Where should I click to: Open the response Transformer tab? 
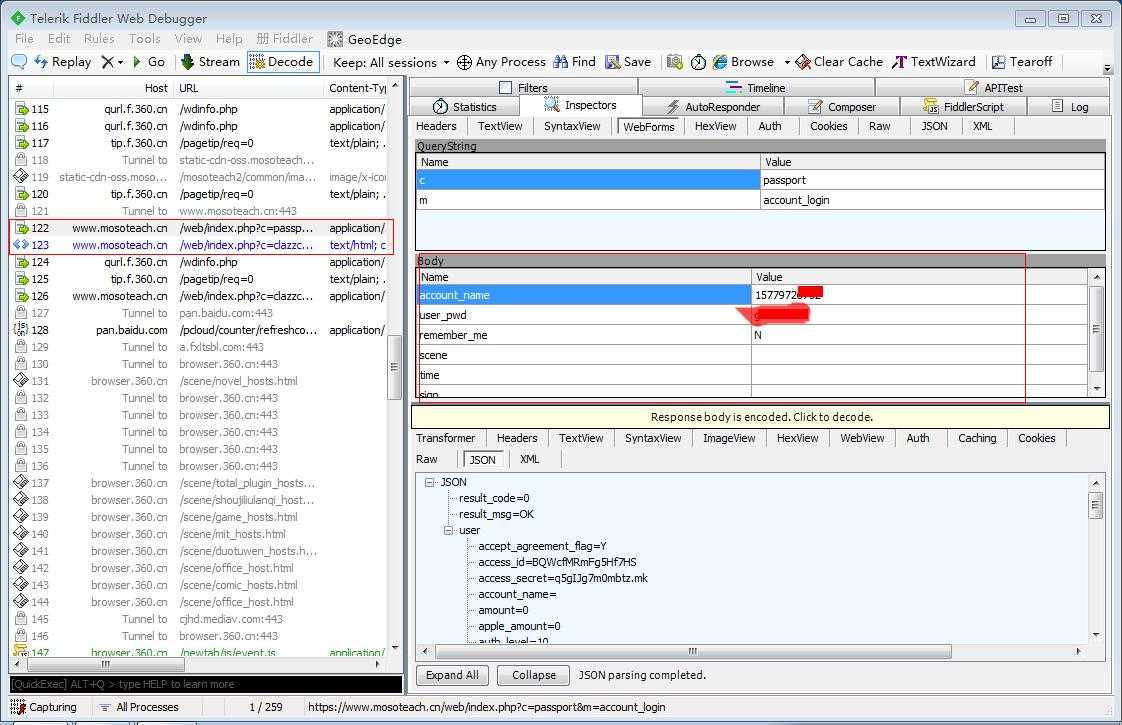[446, 438]
